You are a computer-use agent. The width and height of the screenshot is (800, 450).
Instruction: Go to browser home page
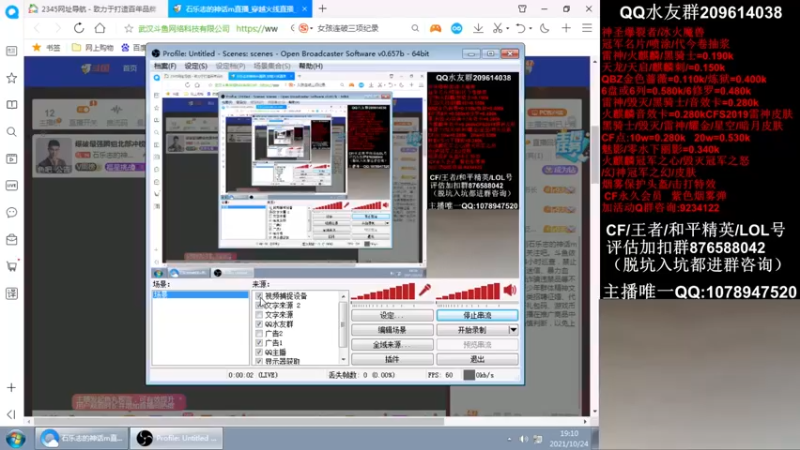tap(100, 28)
